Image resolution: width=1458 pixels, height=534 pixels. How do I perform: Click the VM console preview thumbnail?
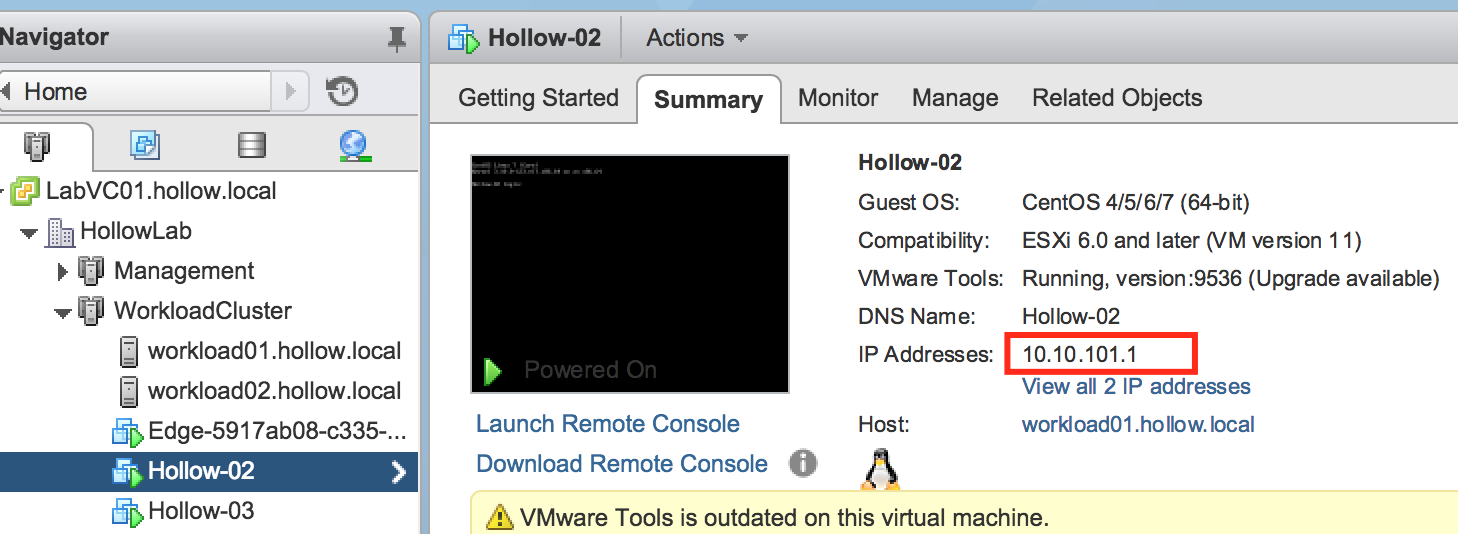click(x=630, y=273)
